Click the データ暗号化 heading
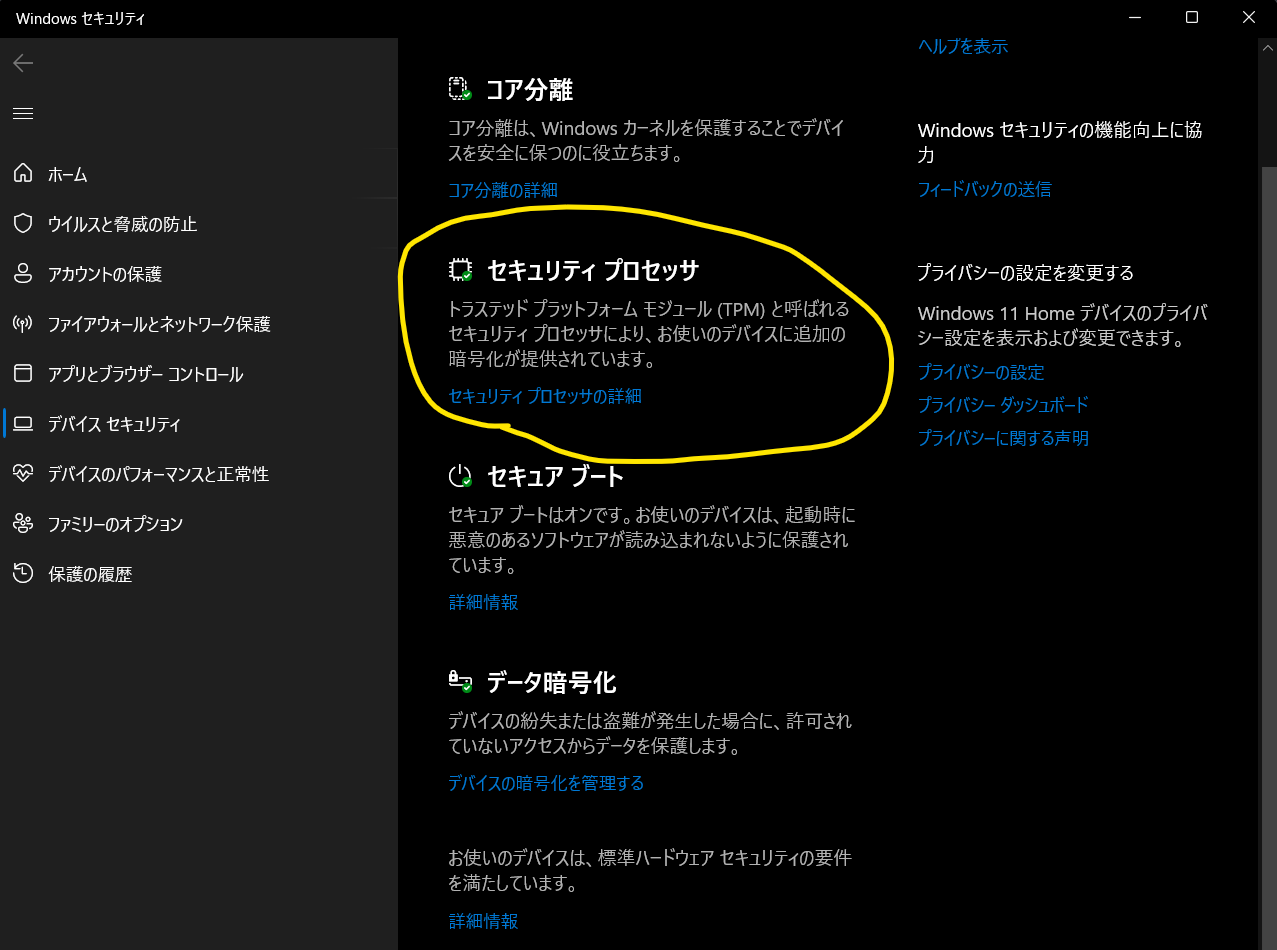Screen dimensions: 1277x950 (x=551, y=682)
